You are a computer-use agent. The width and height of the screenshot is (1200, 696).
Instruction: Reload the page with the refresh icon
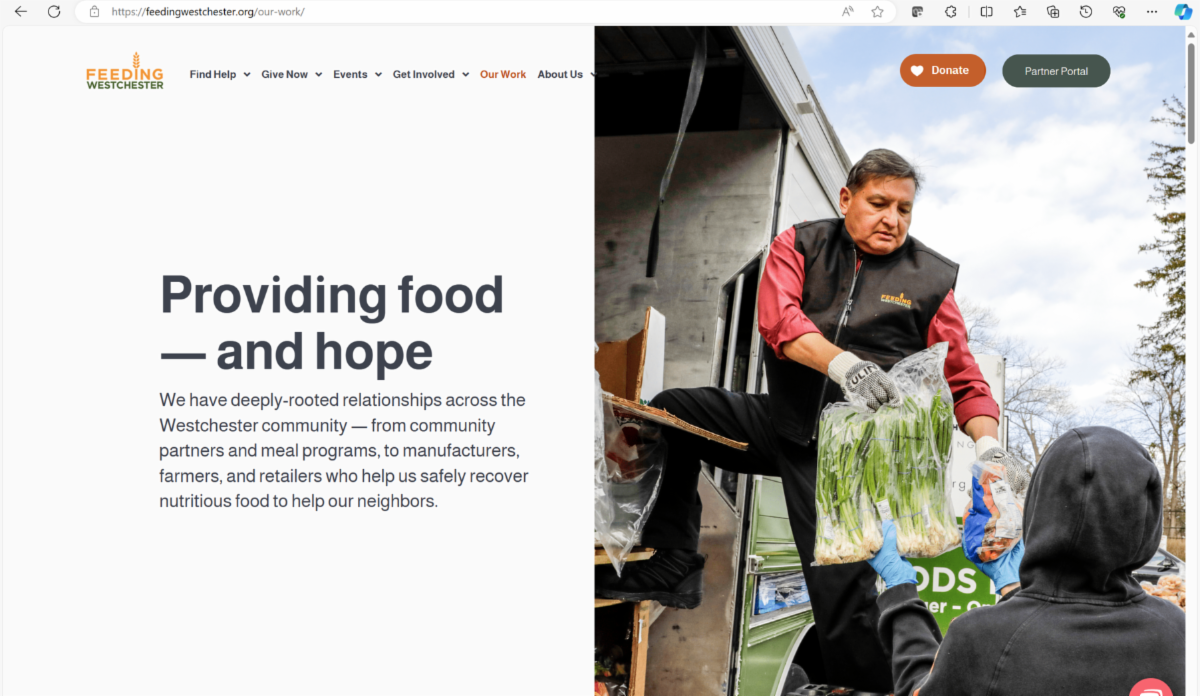point(54,12)
